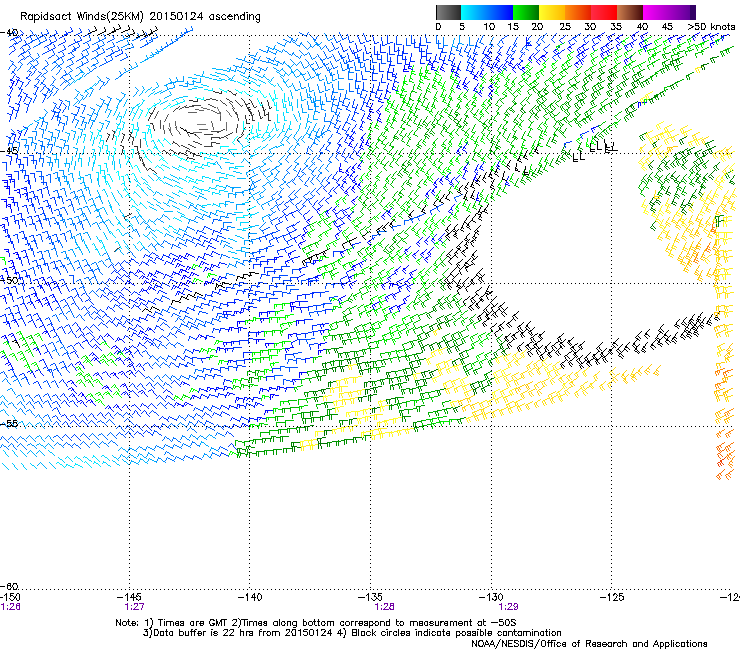Click the '-145' longitude axis label
Image resolution: width=740 pixels, height=650 pixels.
129,597
